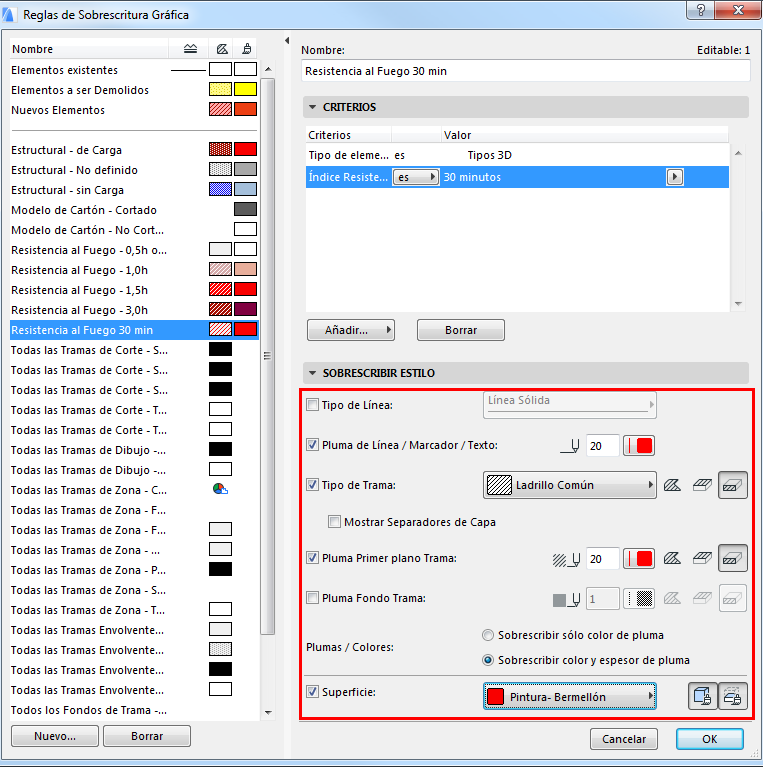Open foreground fill pen color swatch
The image size is (763, 767).
click(639, 558)
